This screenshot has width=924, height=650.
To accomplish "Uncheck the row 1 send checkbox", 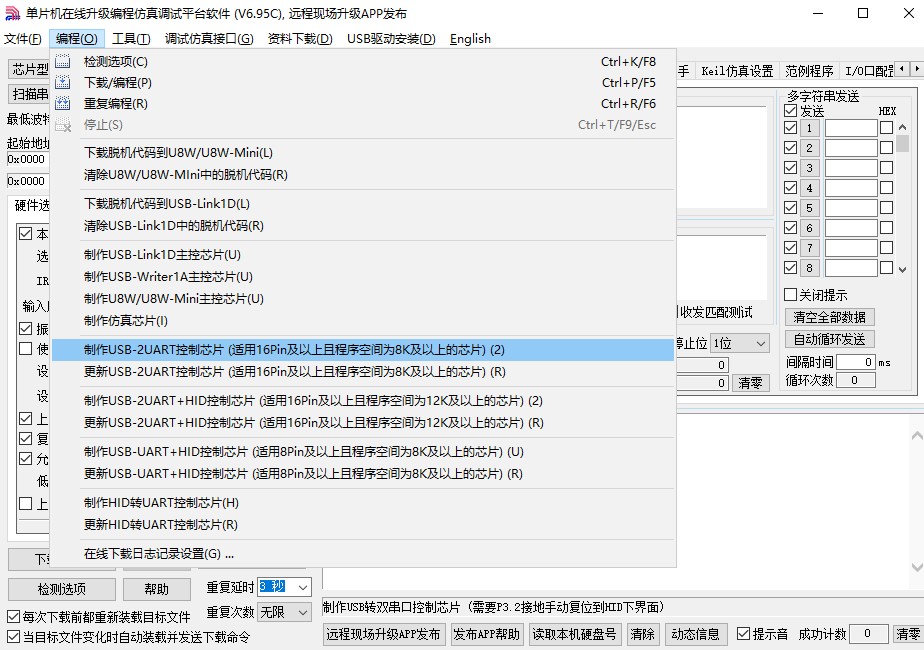I will click(791, 128).
